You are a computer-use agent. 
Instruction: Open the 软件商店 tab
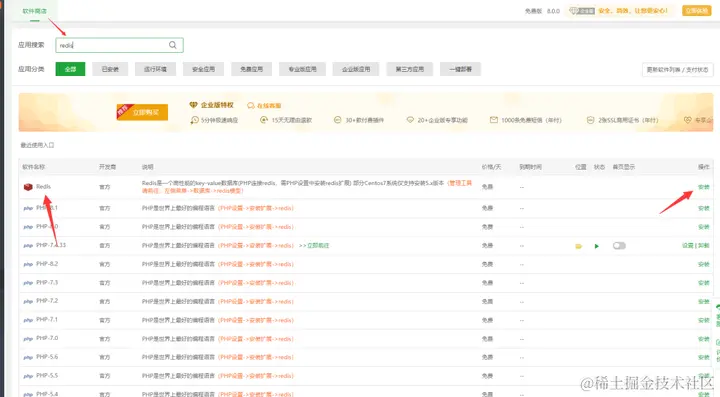click(34, 11)
